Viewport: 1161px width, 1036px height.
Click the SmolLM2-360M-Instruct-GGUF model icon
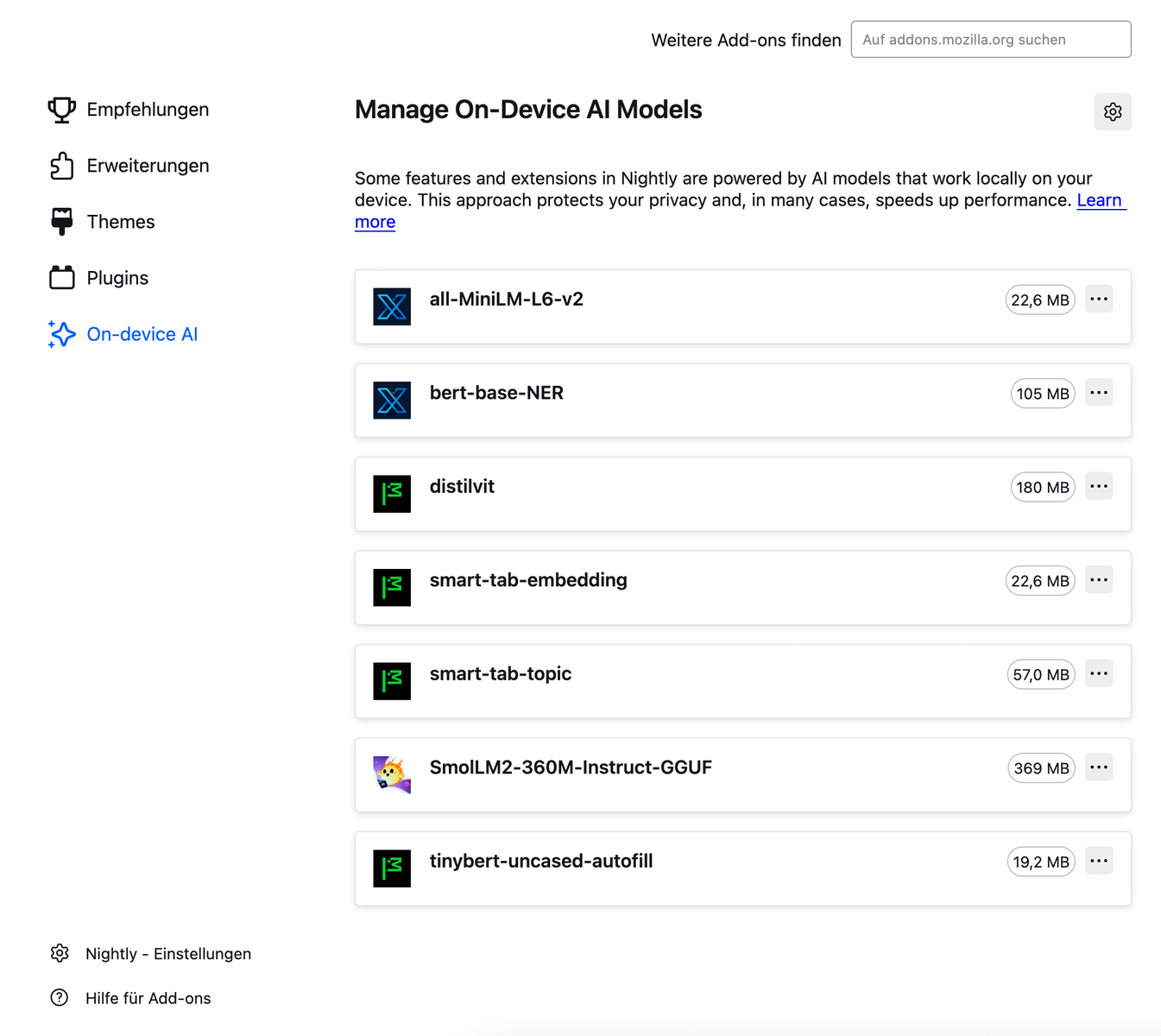tap(392, 774)
